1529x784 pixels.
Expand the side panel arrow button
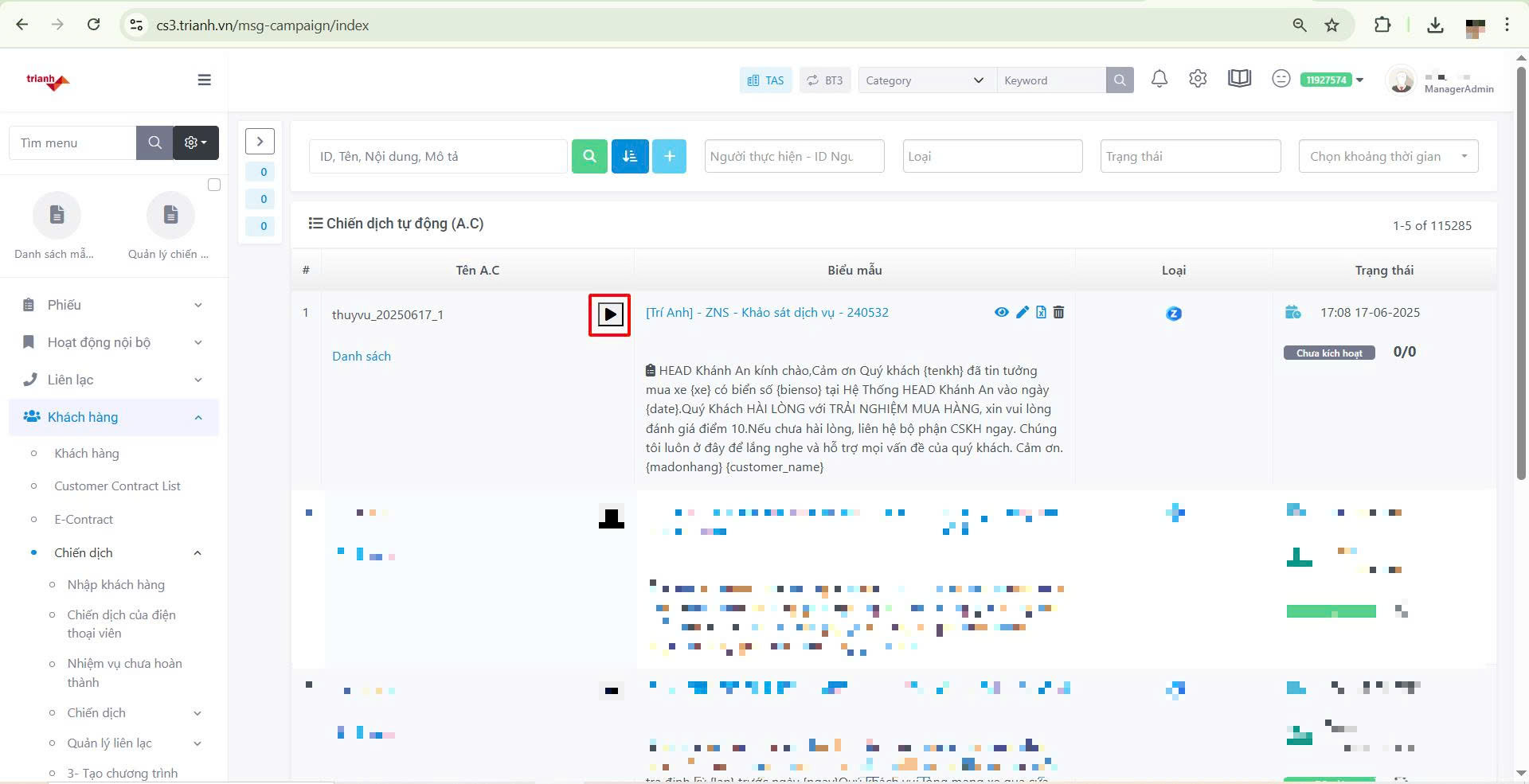(x=260, y=141)
